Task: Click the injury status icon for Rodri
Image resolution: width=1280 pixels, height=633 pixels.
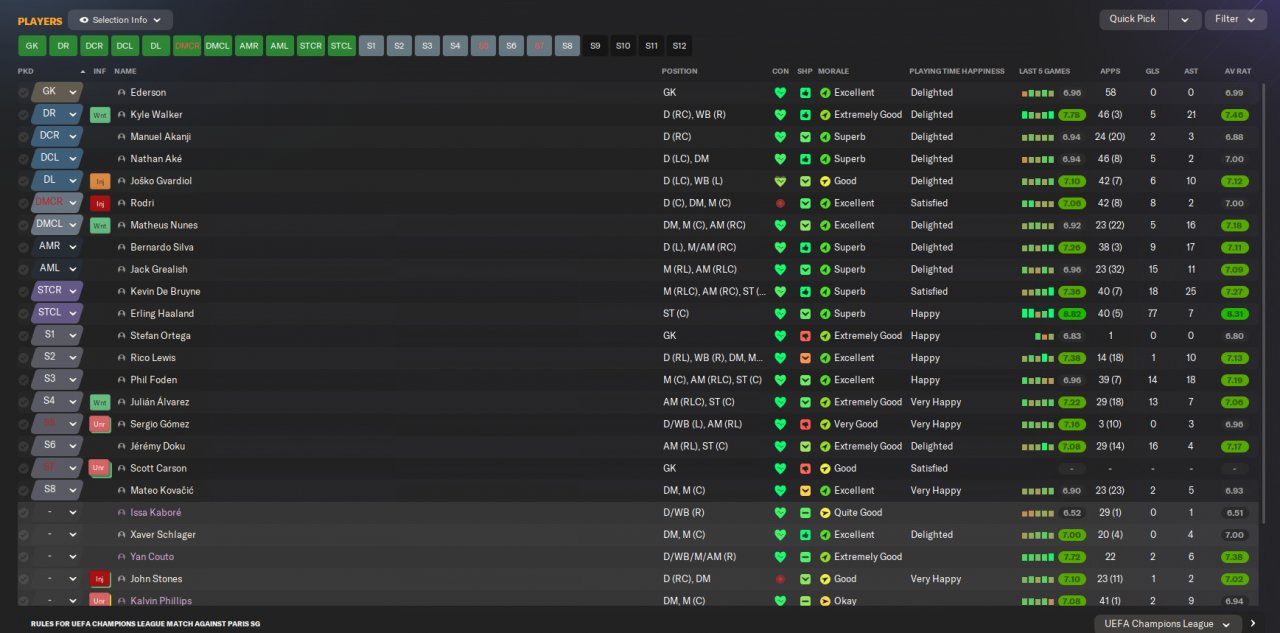Action: (99, 203)
